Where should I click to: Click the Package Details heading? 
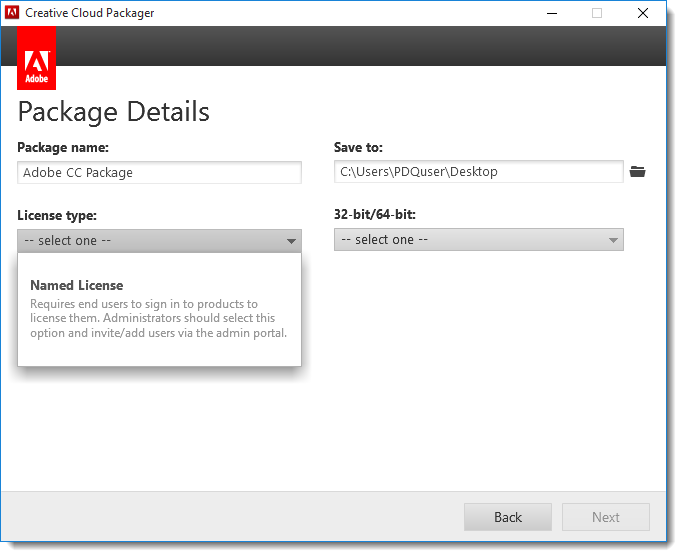coord(114,112)
